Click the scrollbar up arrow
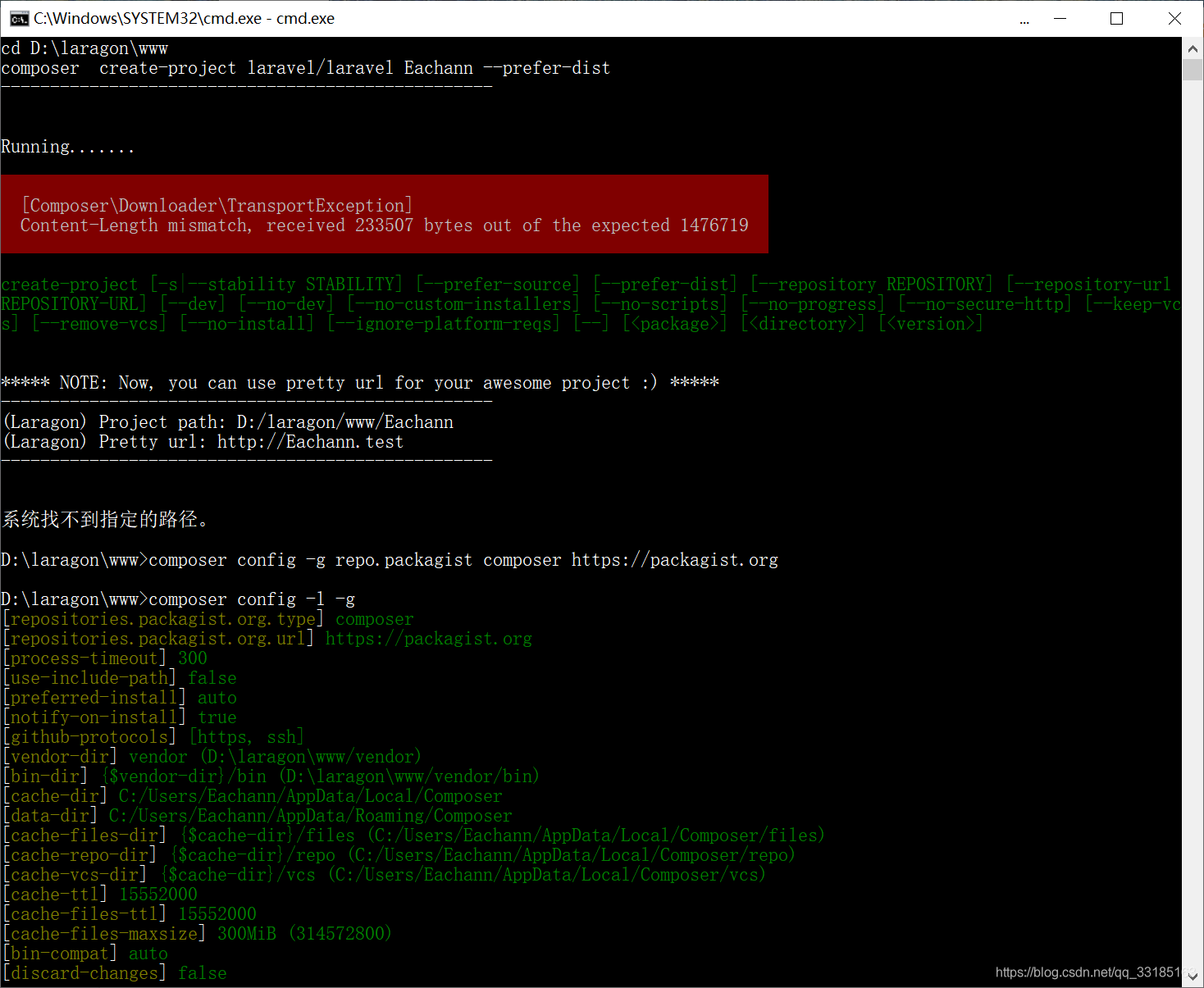The height and width of the screenshot is (988, 1204). (x=1193, y=48)
